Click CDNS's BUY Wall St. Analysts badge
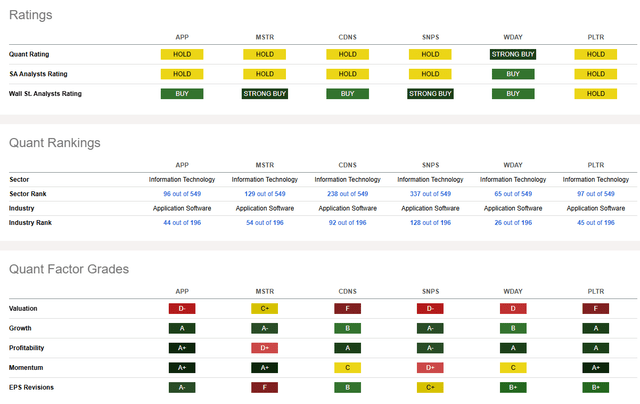The height and width of the screenshot is (404, 640). click(348, 94)
